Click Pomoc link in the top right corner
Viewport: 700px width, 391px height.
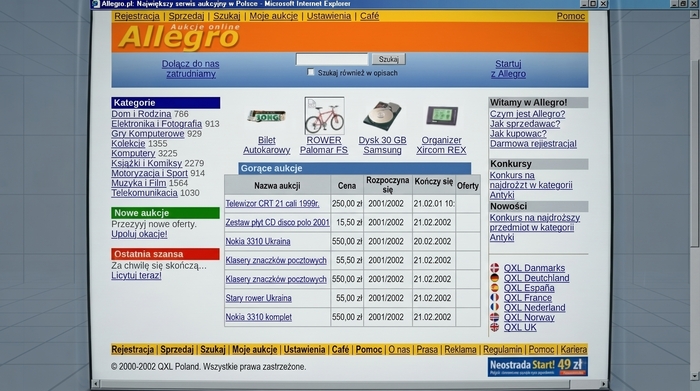(x=571, y=16)
